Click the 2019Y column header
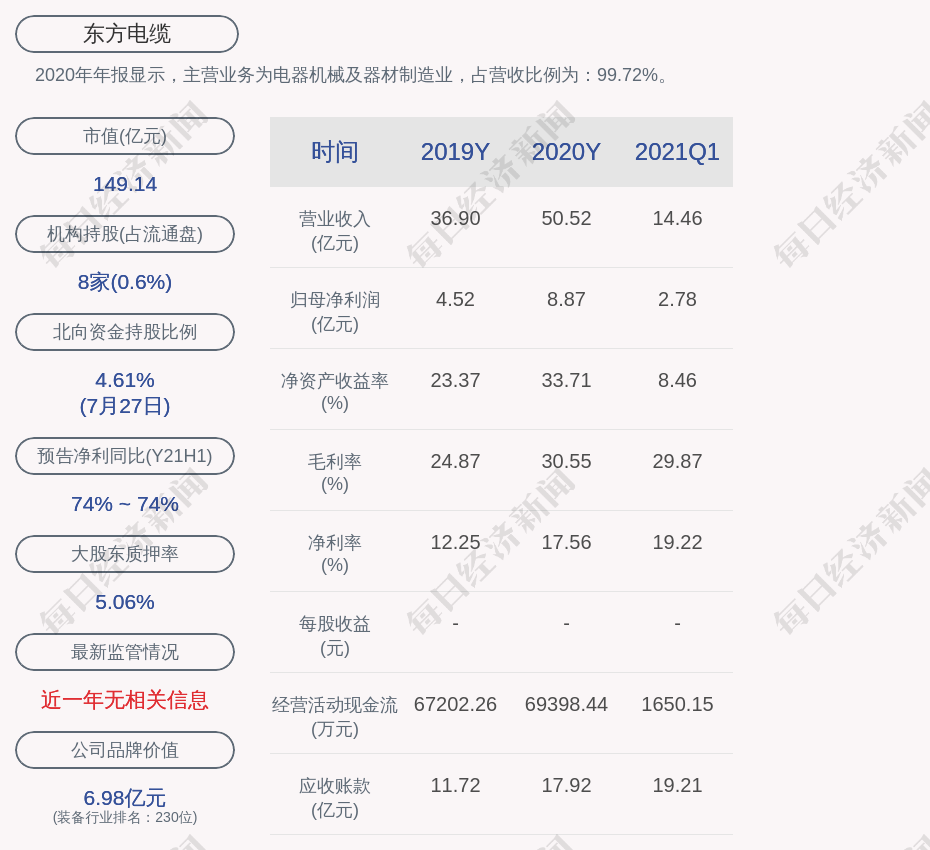This screenshot has width=930, height=850. 456,152
